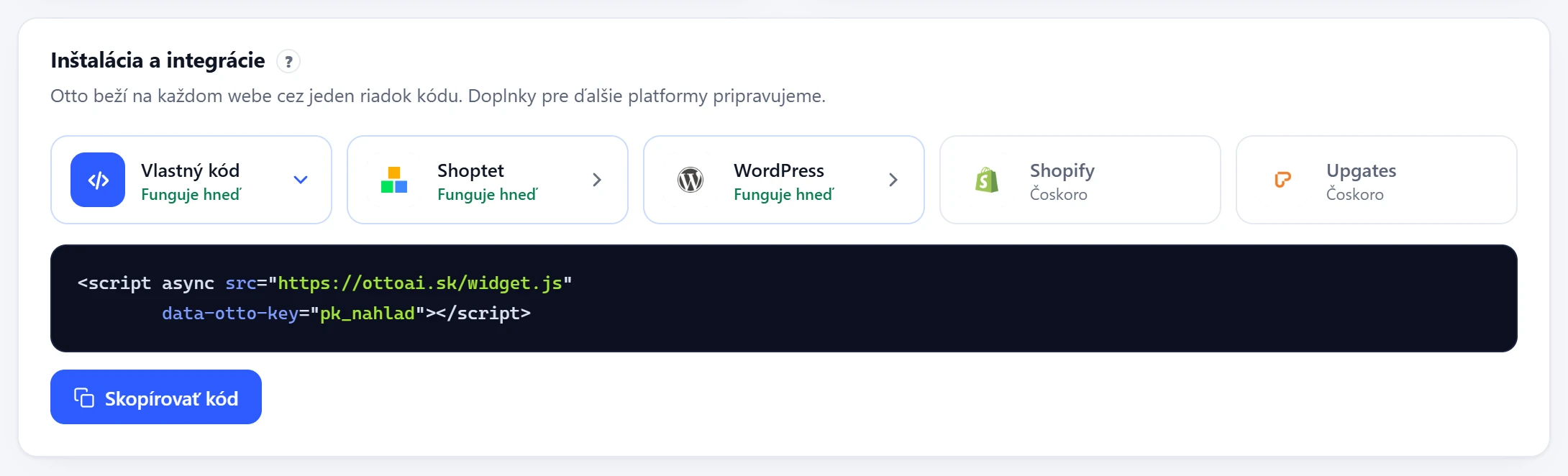Open the question mark help icon
Screen dimensions: 1568x476
pyautogui.click(x=288, y=61)
